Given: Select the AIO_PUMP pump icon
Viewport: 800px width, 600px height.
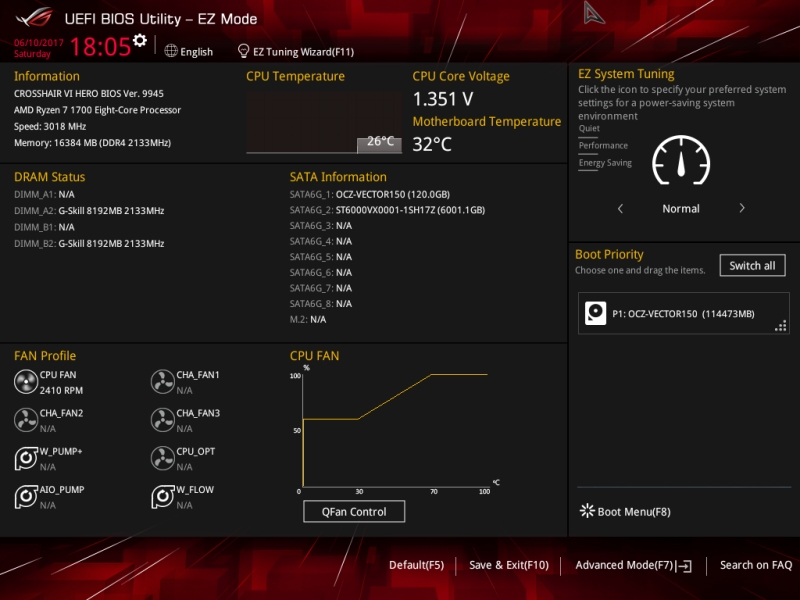Looking at the screenshot, I should pyautogui.click(x=26, y=496).
